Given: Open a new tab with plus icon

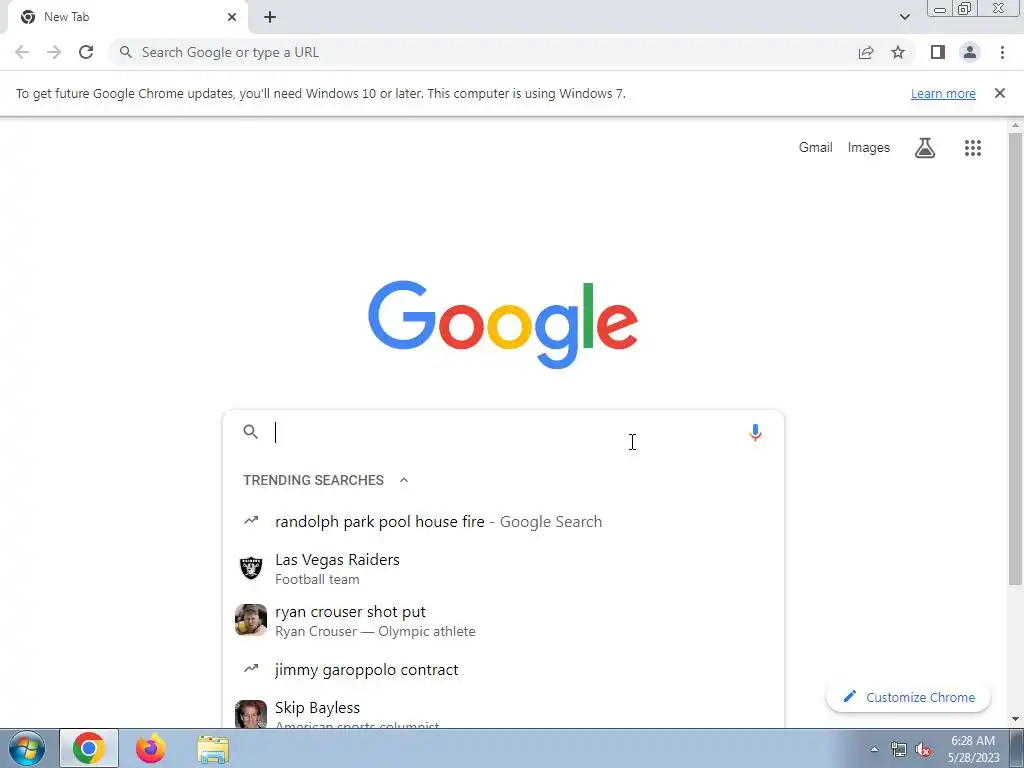Looking at the screenshot, I should click(x=270, y=17).
